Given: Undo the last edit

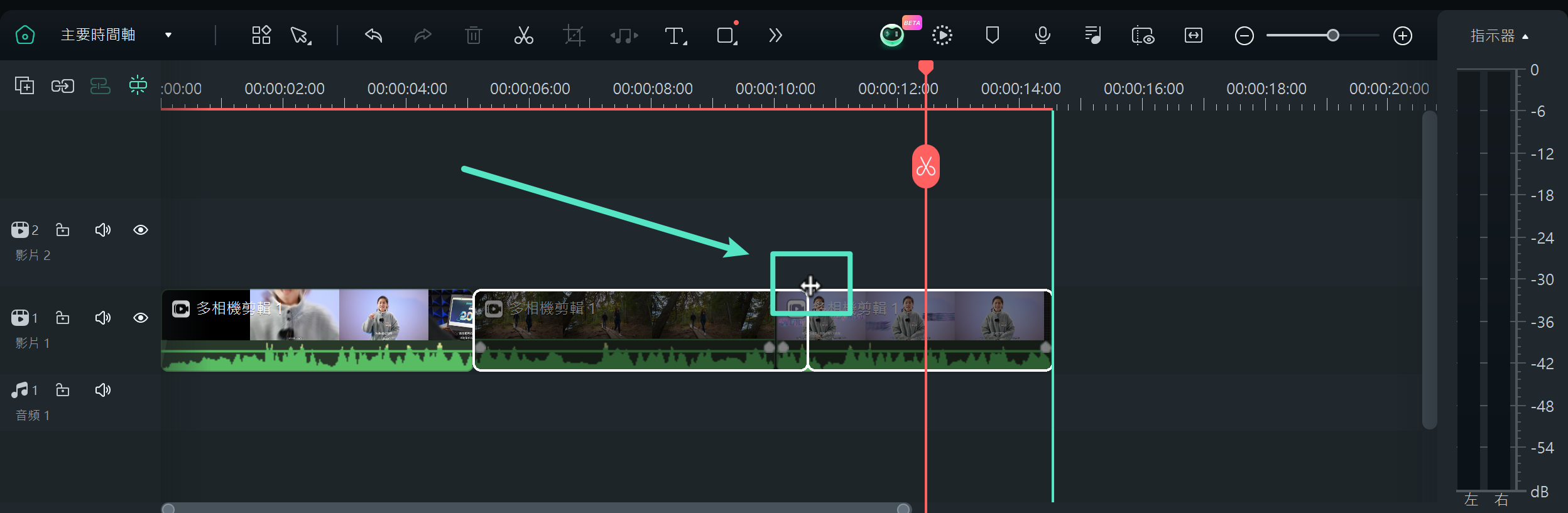Looking at the screenshot, I should (x=373, y=35).
